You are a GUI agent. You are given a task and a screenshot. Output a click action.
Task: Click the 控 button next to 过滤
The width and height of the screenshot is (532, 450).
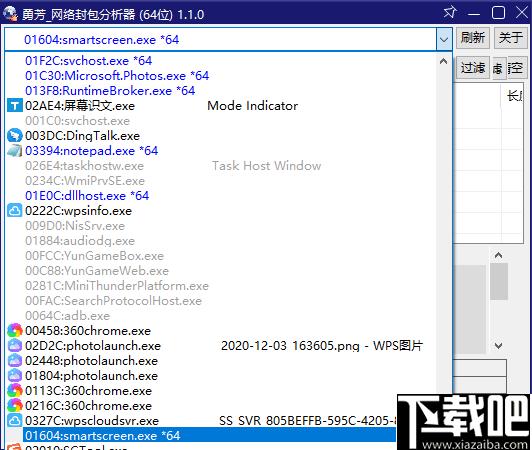tap(517, 68)
